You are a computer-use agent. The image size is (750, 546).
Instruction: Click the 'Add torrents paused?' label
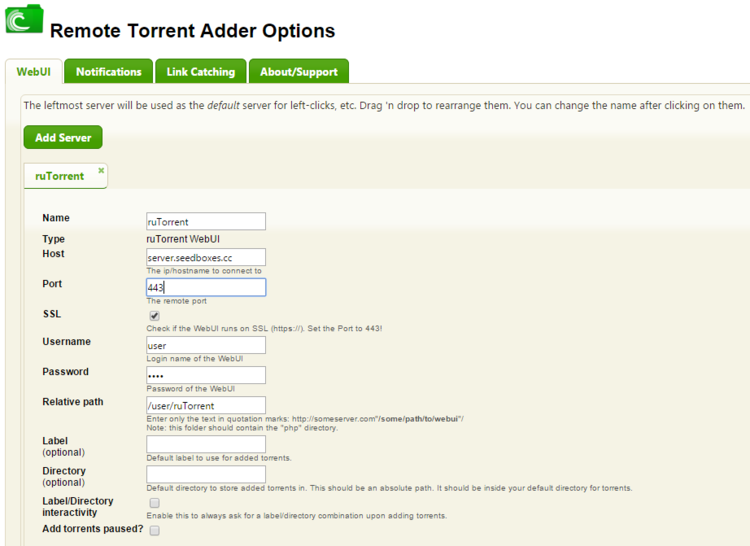coord(93,529)
